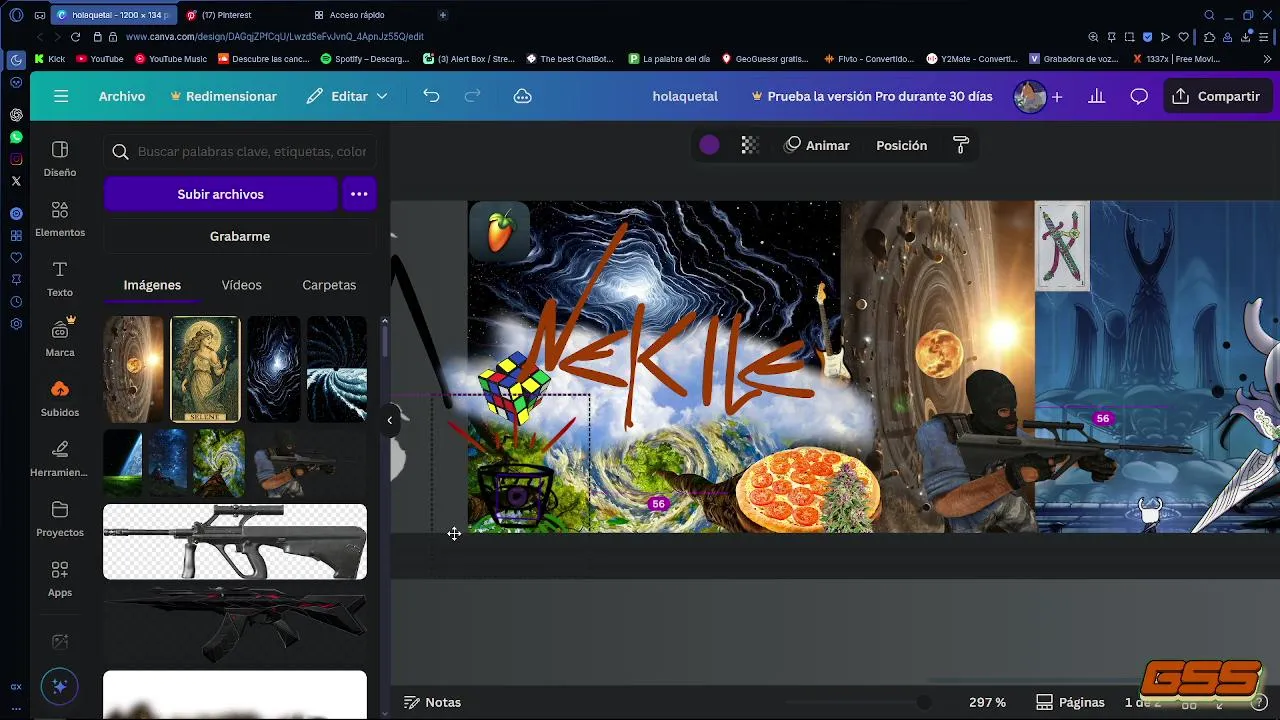Reload the current page
The height and width of the screenshot is (720, 1280).
coord(75,37)
